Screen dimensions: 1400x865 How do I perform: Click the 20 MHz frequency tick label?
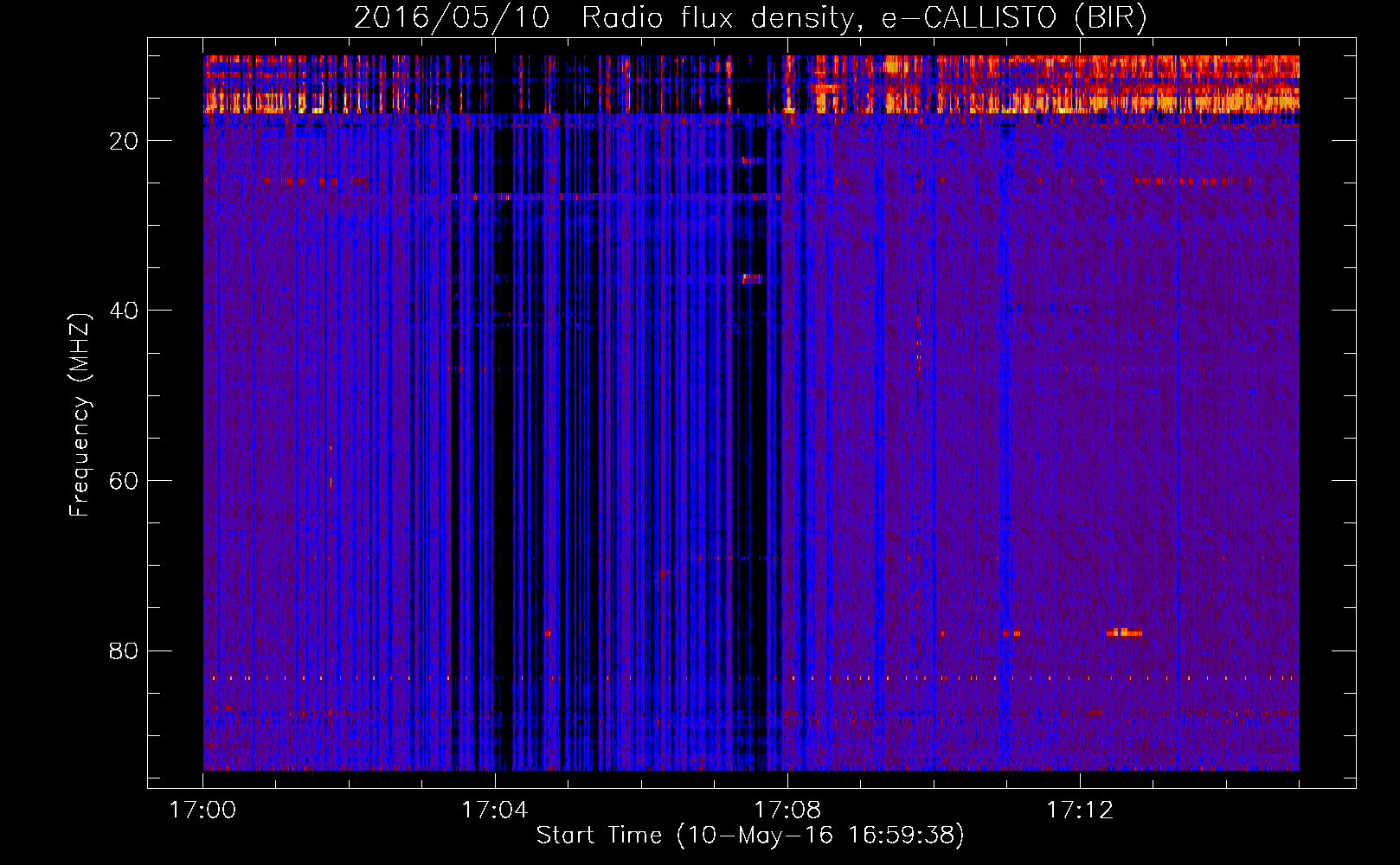pyautogui.click(x=125, y=141)
